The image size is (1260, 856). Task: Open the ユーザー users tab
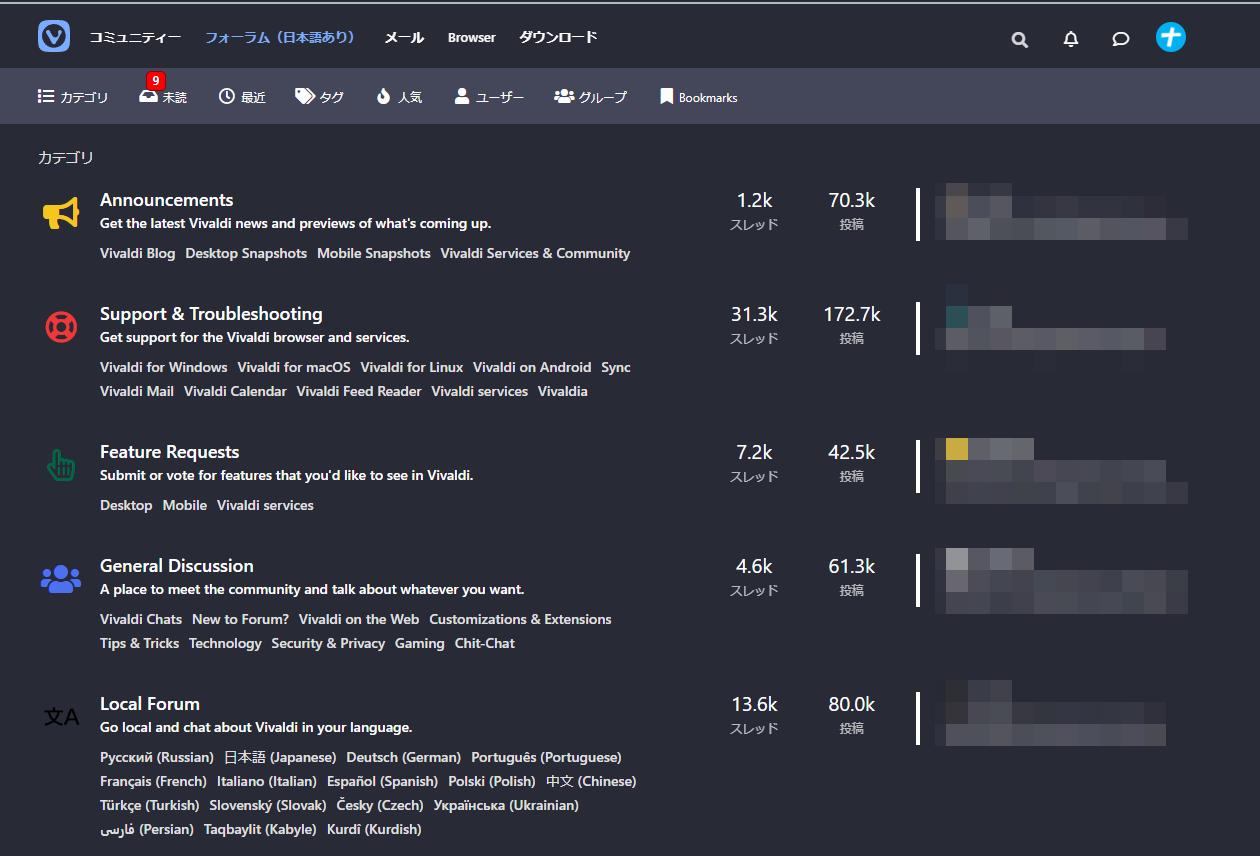[489, 97]
